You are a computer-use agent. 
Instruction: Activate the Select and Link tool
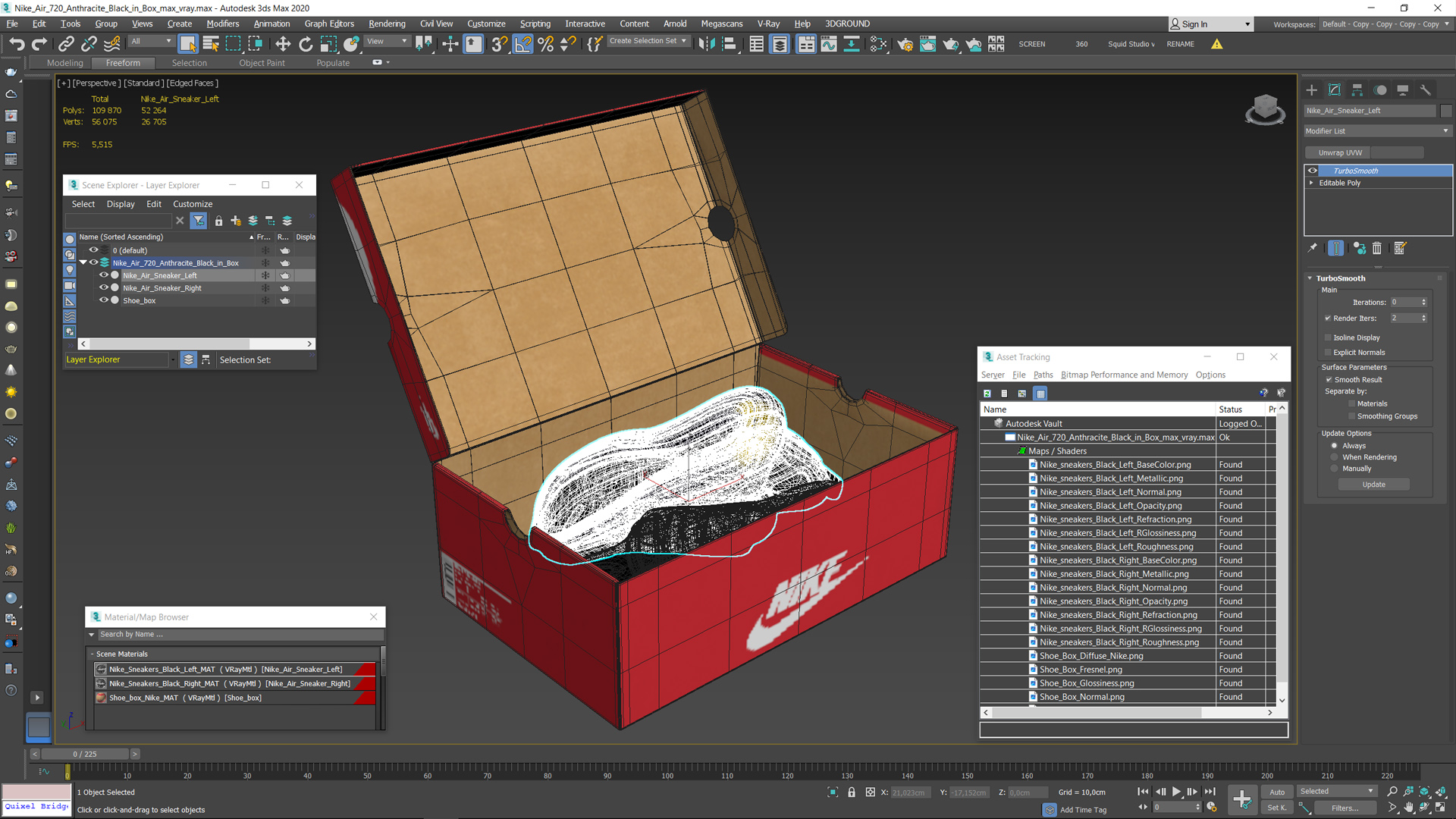[x=66, y=44]
